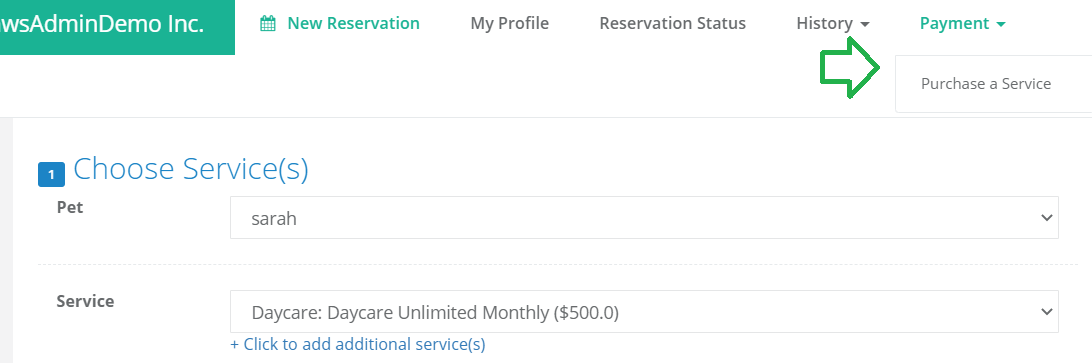Click the caret arrow next to History
This screenshot has height=363, width=1092.
865,24
